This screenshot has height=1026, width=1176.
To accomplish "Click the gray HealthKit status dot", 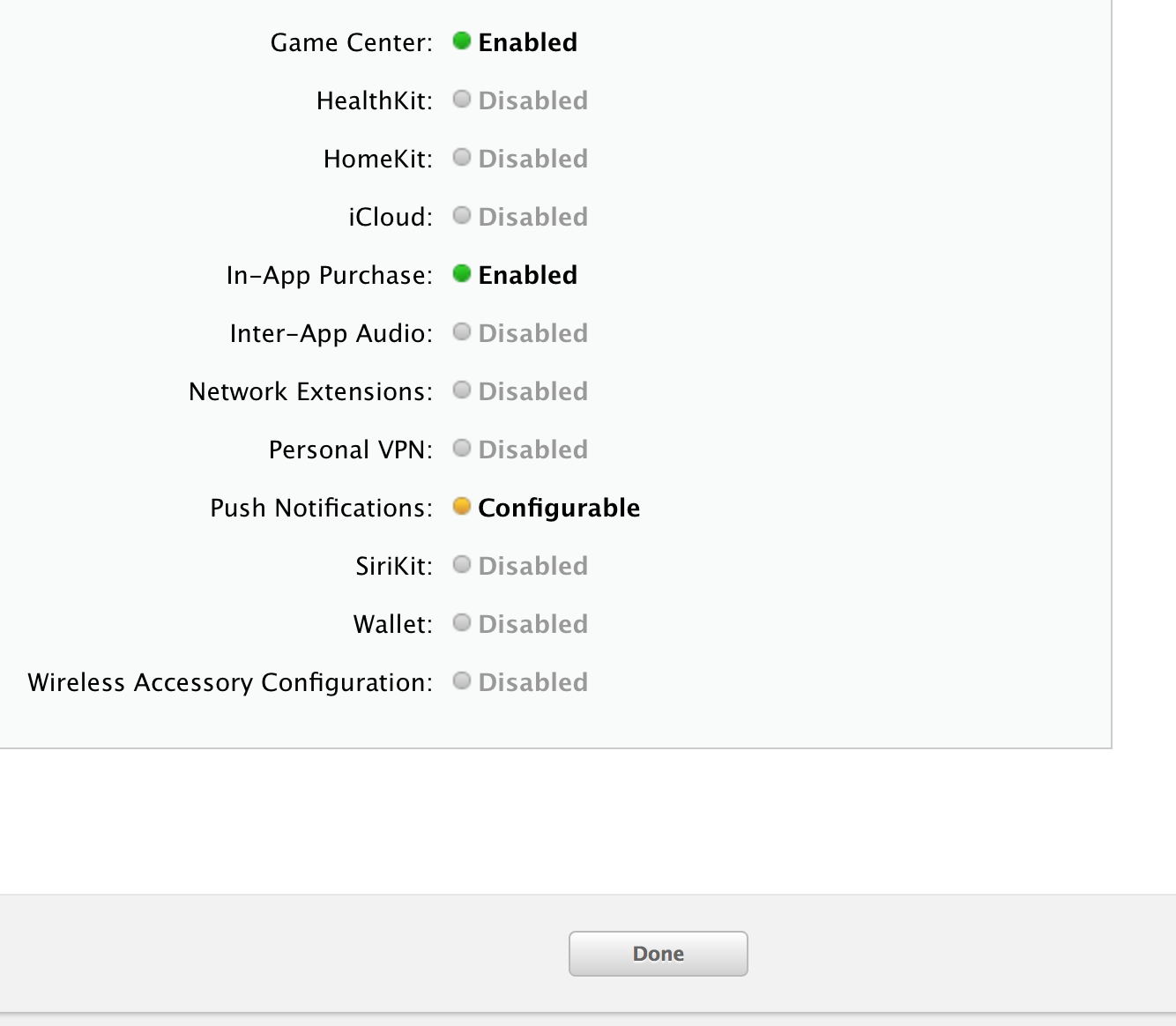I will coord(461,99).
